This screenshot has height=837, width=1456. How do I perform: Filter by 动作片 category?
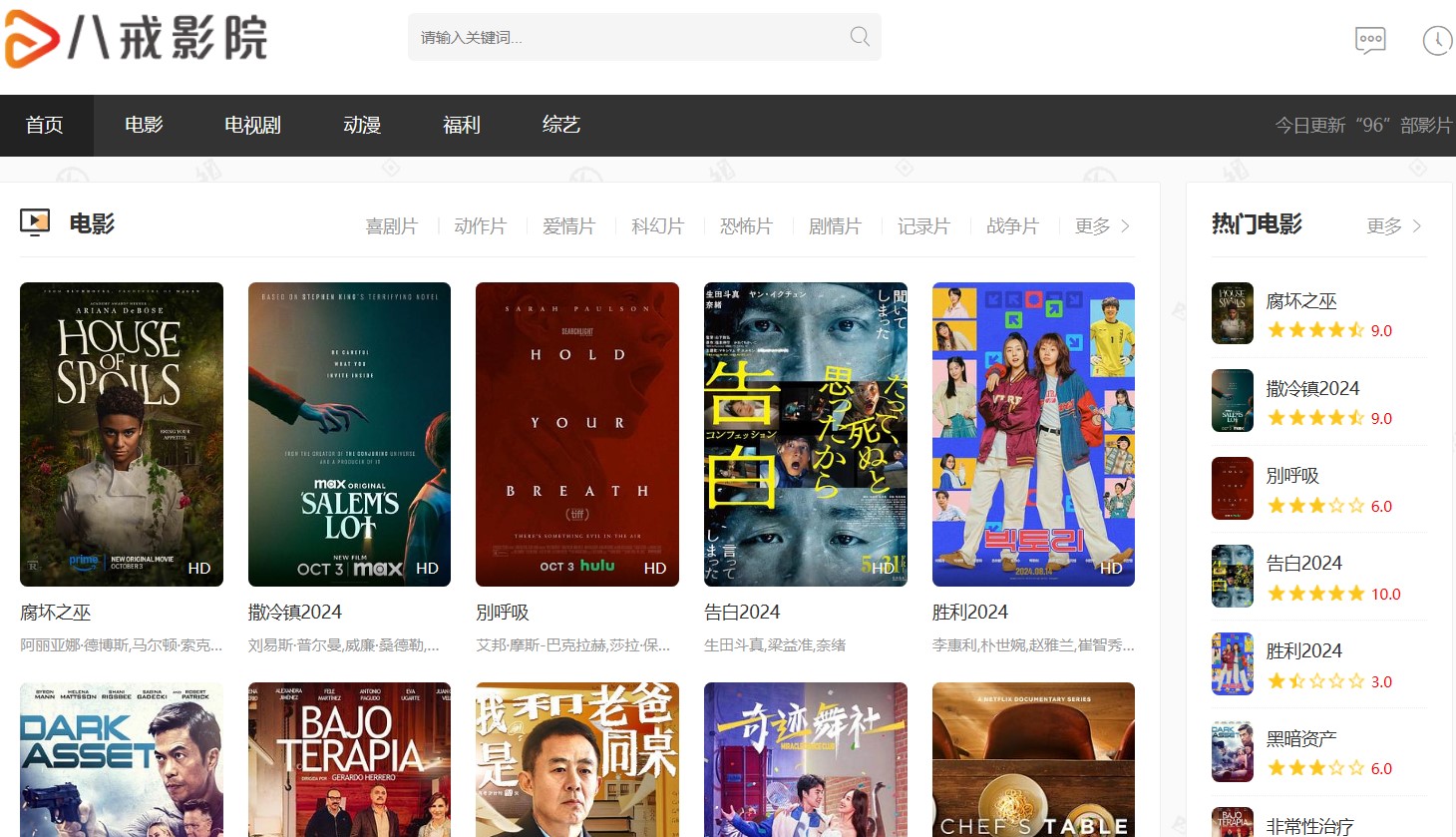click(480, 226)
